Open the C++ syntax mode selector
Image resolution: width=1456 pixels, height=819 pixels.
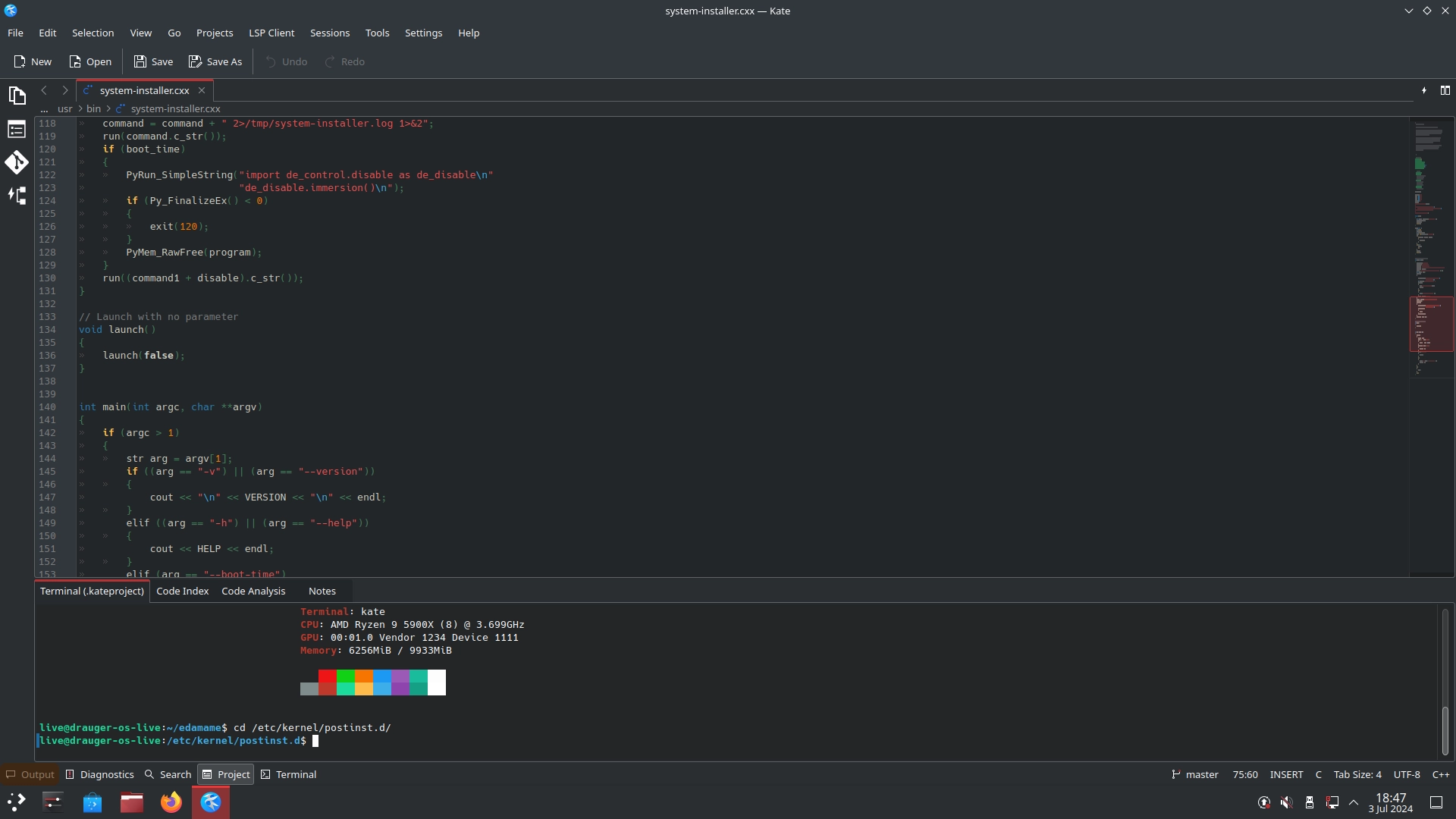pyautogui.click(x=1440, y=774)
